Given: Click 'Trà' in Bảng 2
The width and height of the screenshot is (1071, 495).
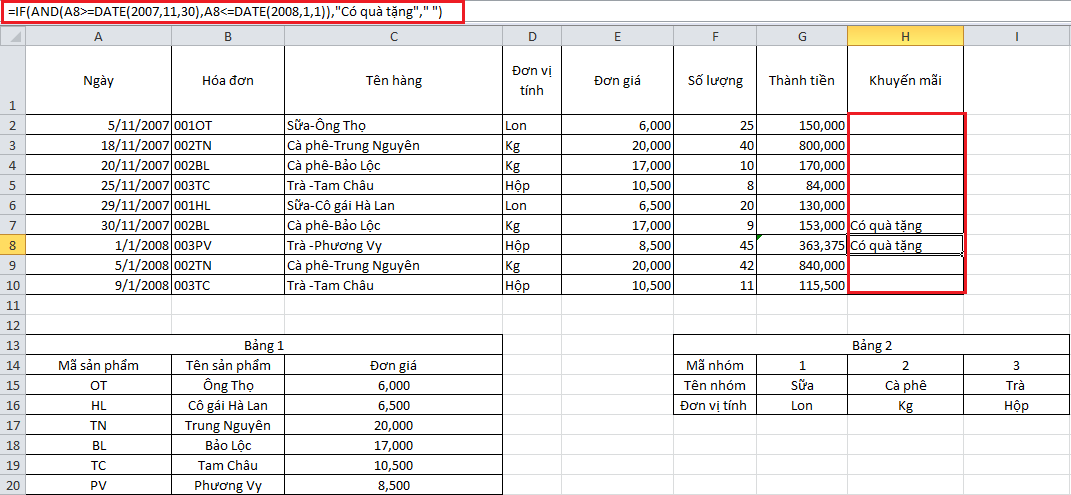Looking at the screenshot, I should pos(1017,385).
